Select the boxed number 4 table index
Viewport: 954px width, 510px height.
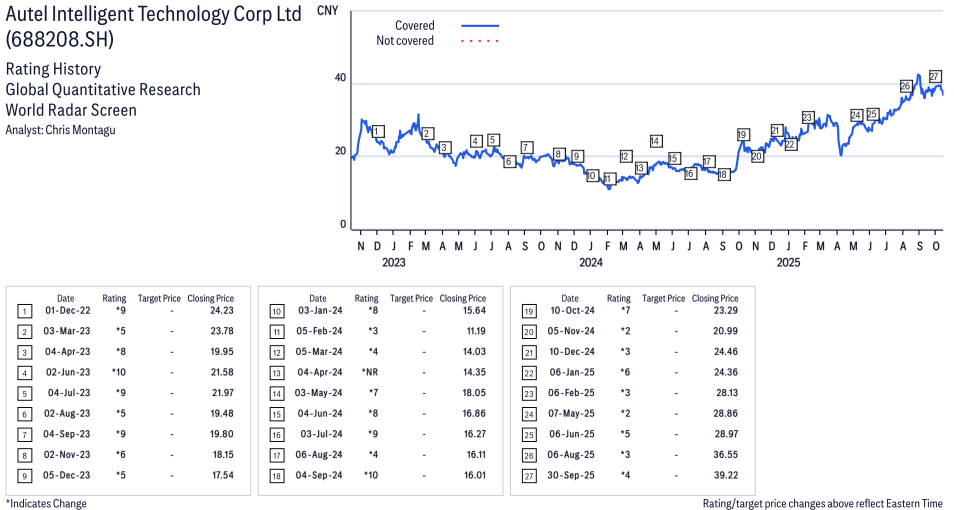(24, 371)
